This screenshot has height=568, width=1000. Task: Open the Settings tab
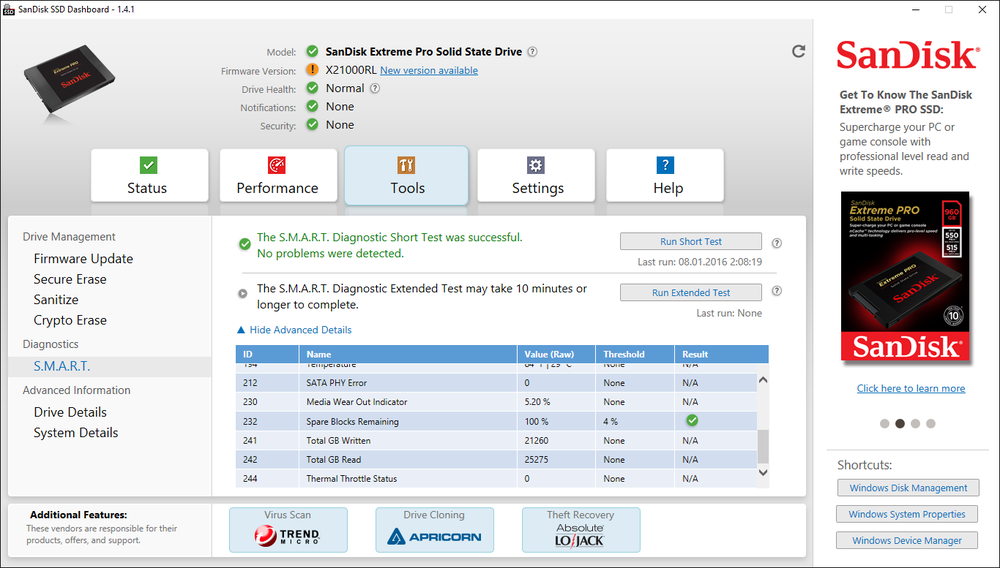coord(536,175)
